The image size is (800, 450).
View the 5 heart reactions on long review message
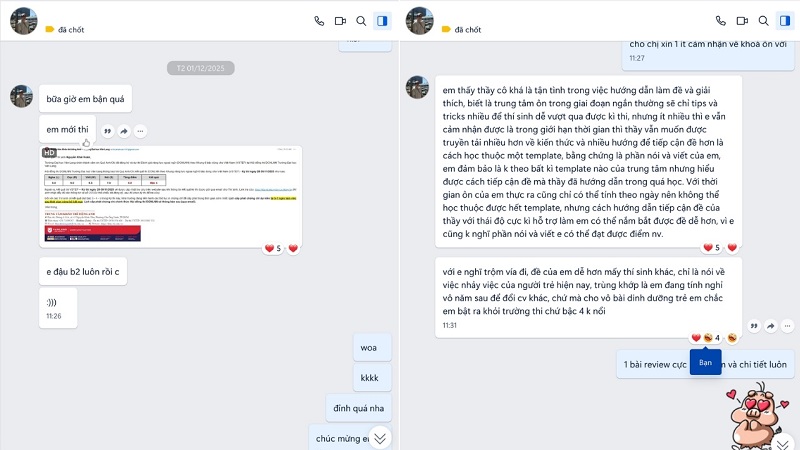pos(712,247)
